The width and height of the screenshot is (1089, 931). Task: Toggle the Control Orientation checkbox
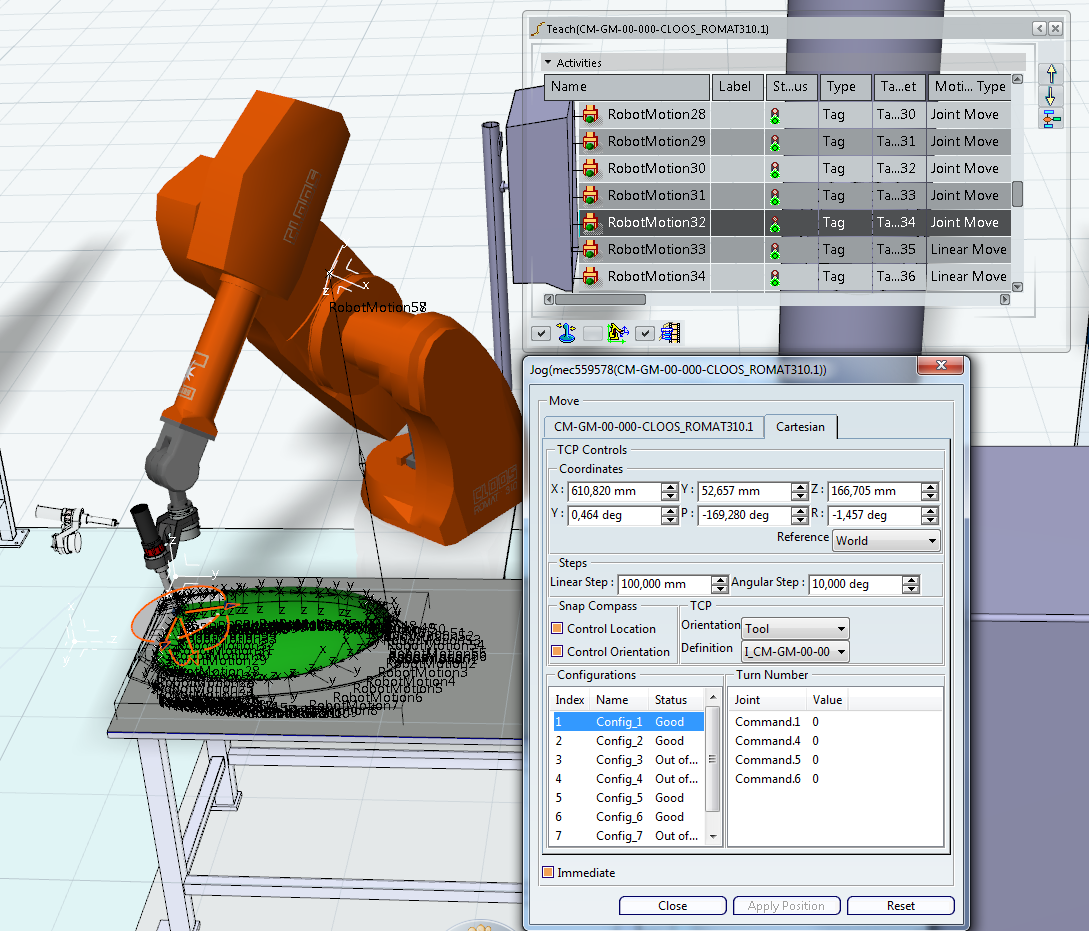point(557,652)
